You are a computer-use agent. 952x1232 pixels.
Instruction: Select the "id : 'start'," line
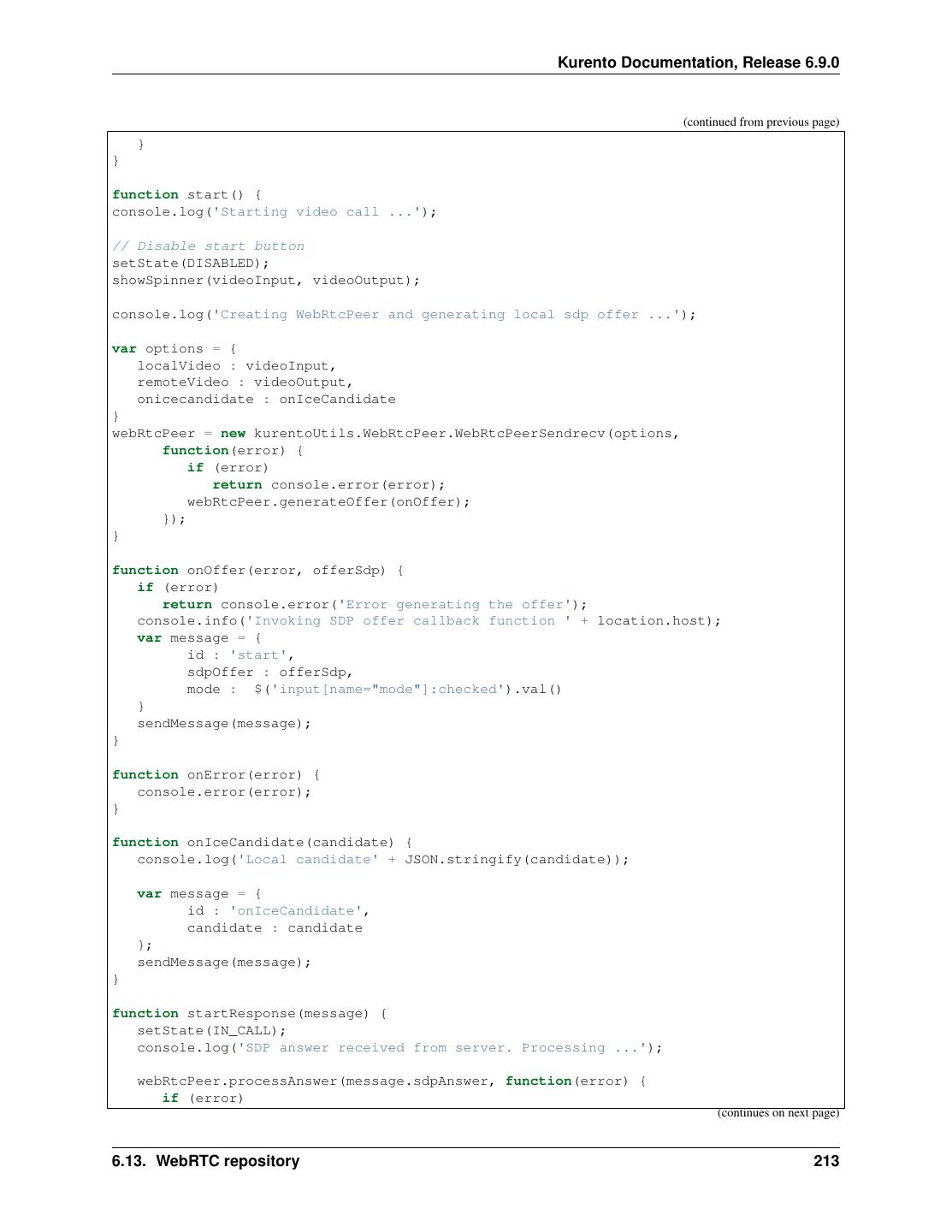241,655
